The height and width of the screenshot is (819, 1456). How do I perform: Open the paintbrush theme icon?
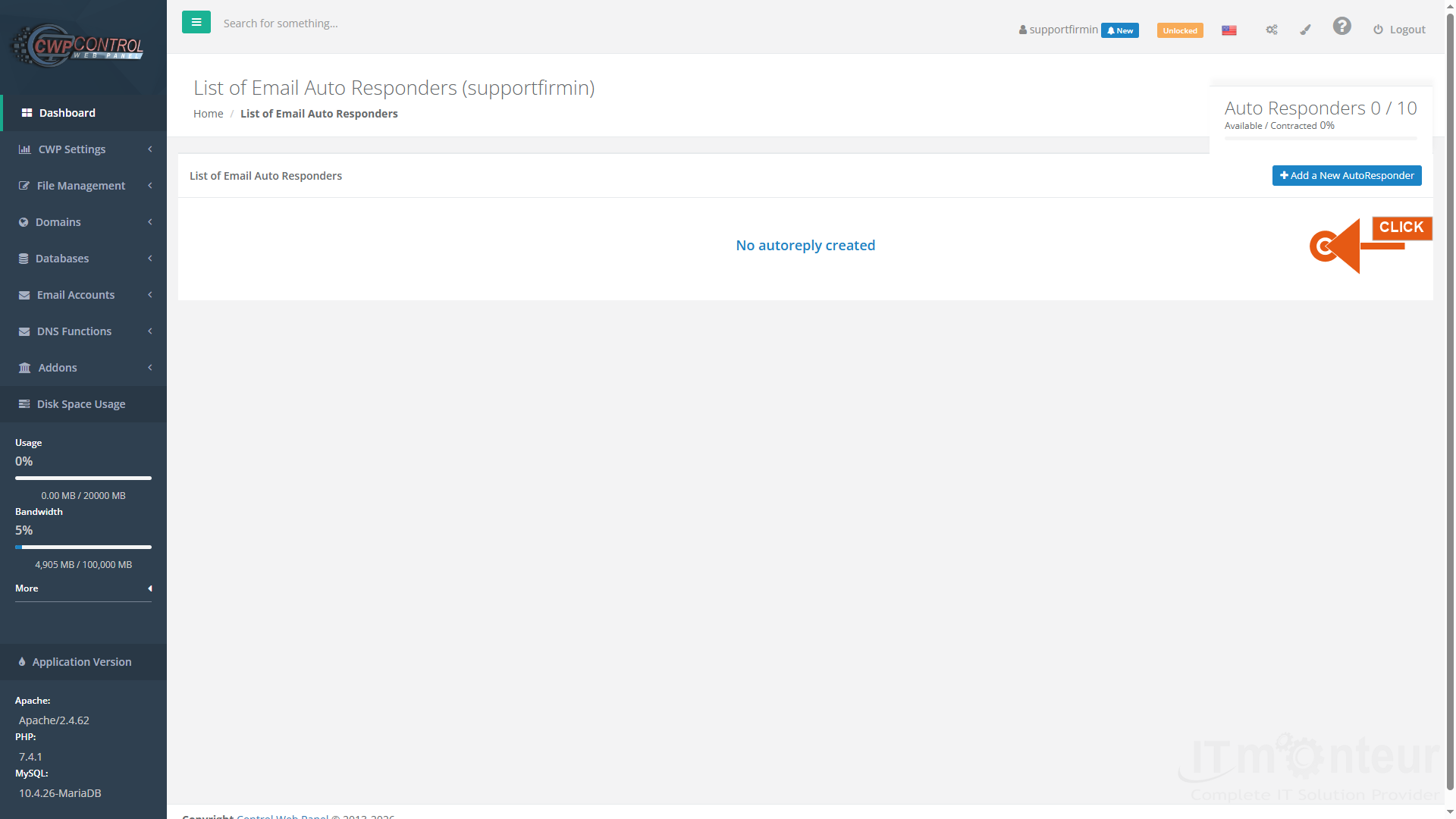(1305, 30)
